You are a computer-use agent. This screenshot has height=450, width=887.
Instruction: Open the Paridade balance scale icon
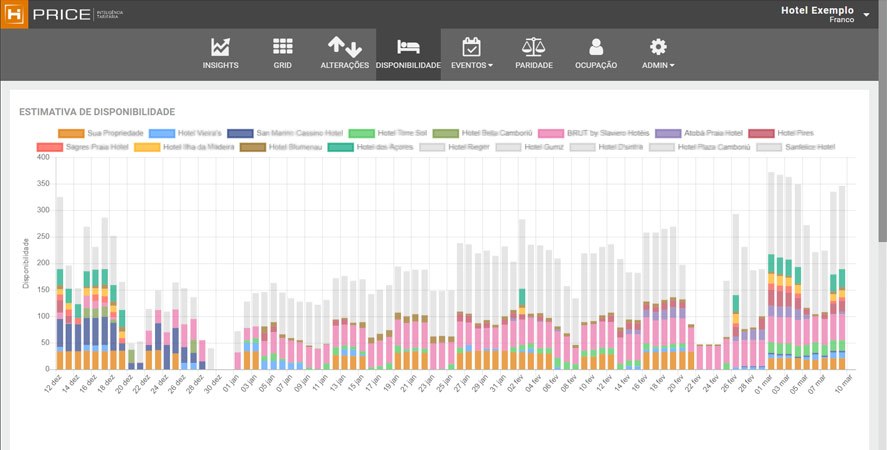534,47
